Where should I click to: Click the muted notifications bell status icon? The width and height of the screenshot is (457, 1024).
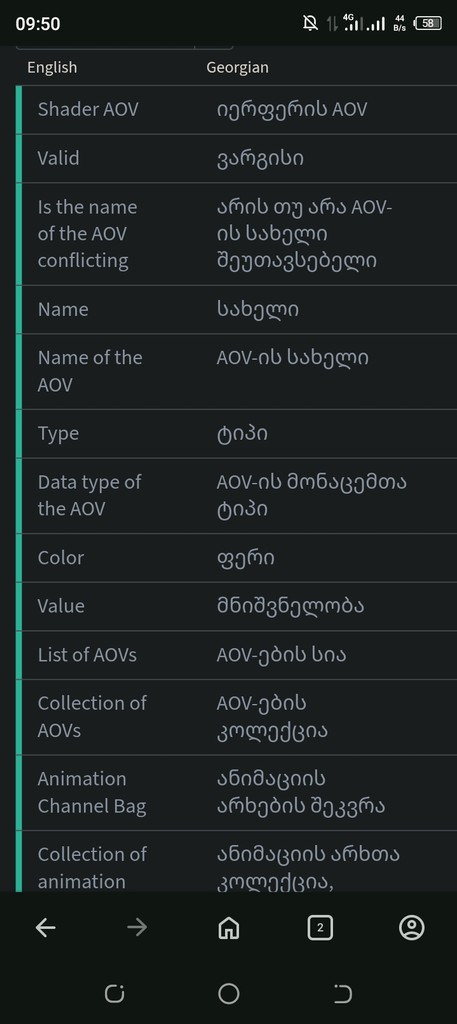[x=310, y=24]
